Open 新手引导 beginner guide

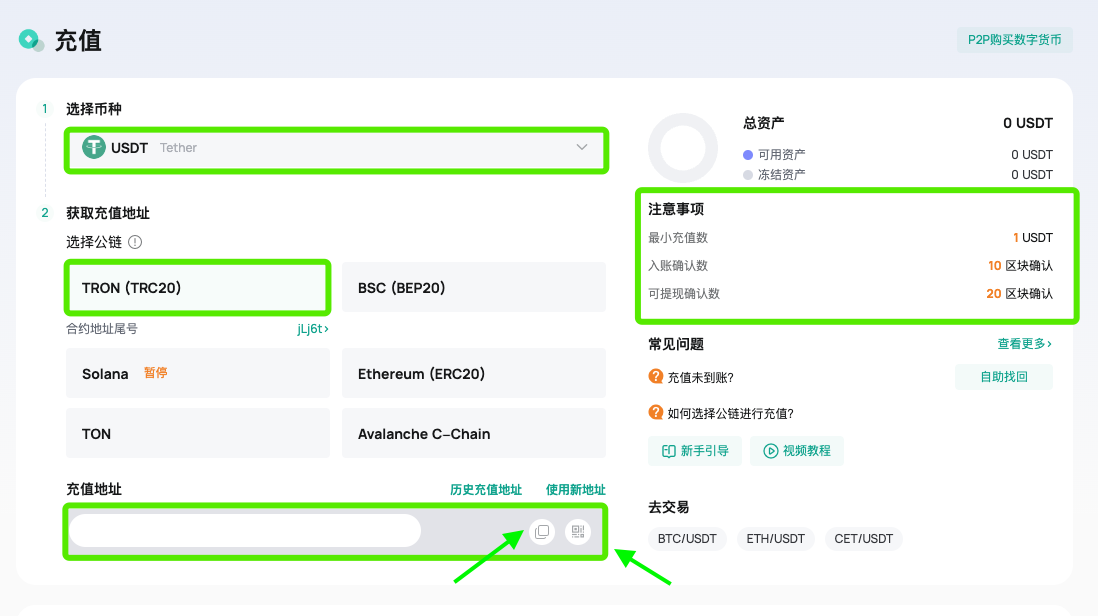point(695,451)
